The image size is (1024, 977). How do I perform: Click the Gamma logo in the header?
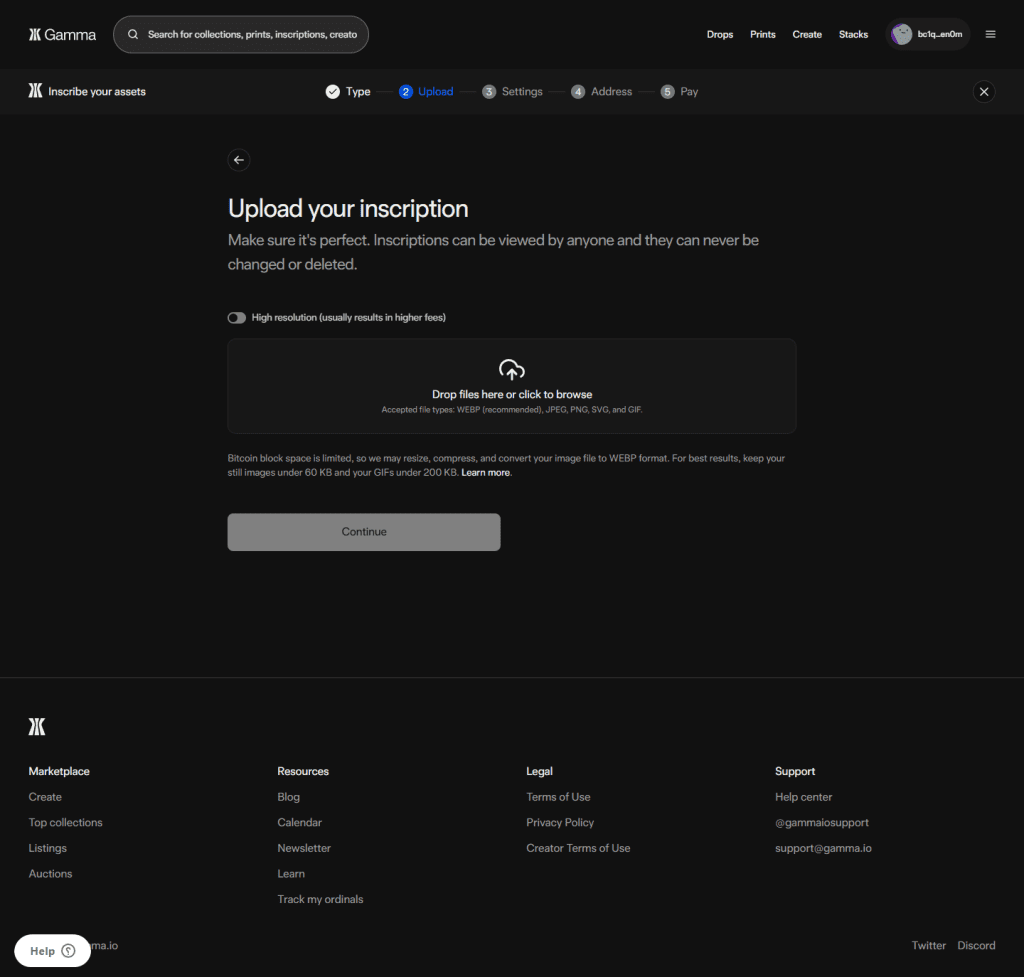coord(62,34)
